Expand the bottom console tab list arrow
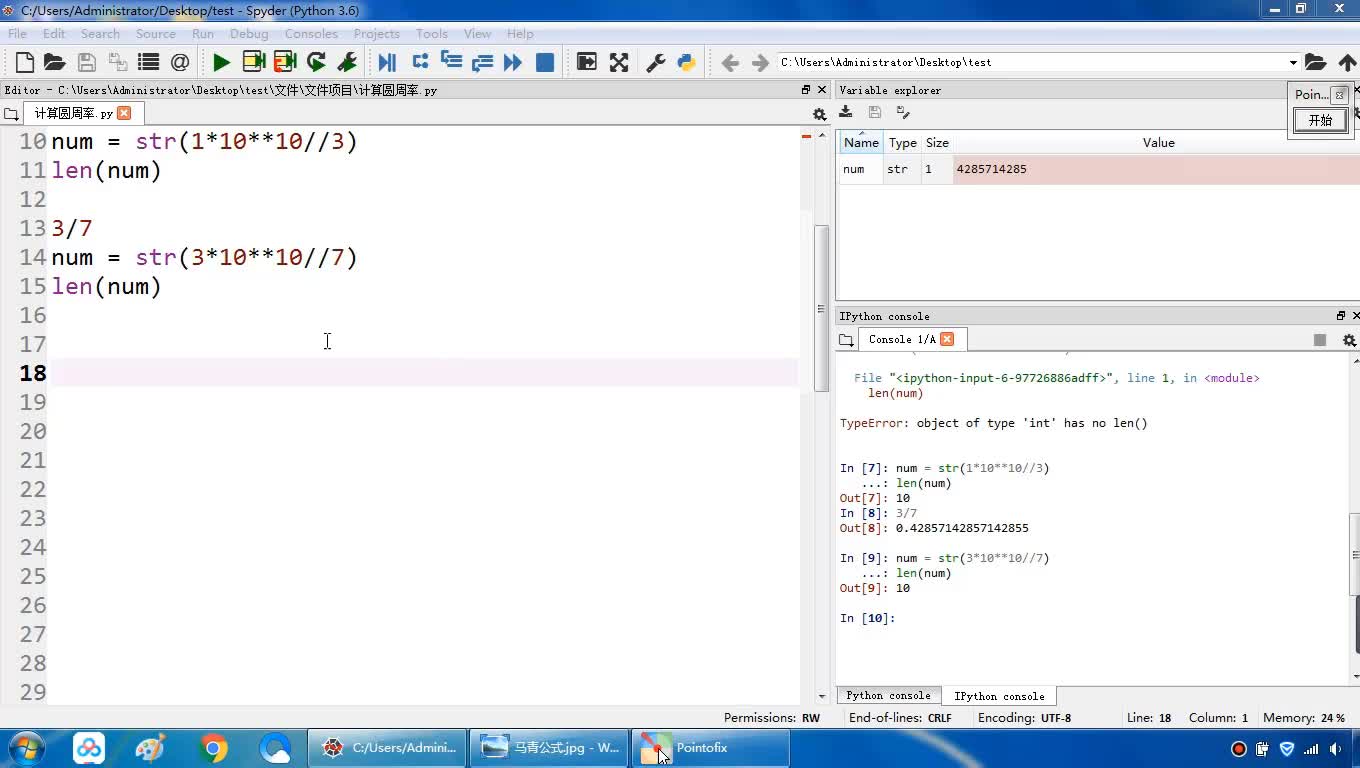Screen dimensions: 1360x768 (x=822, y=696)
